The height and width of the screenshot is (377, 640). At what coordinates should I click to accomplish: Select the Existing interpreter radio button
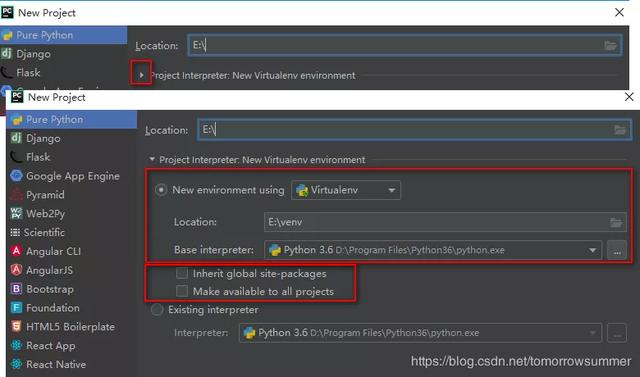point(157,310)
